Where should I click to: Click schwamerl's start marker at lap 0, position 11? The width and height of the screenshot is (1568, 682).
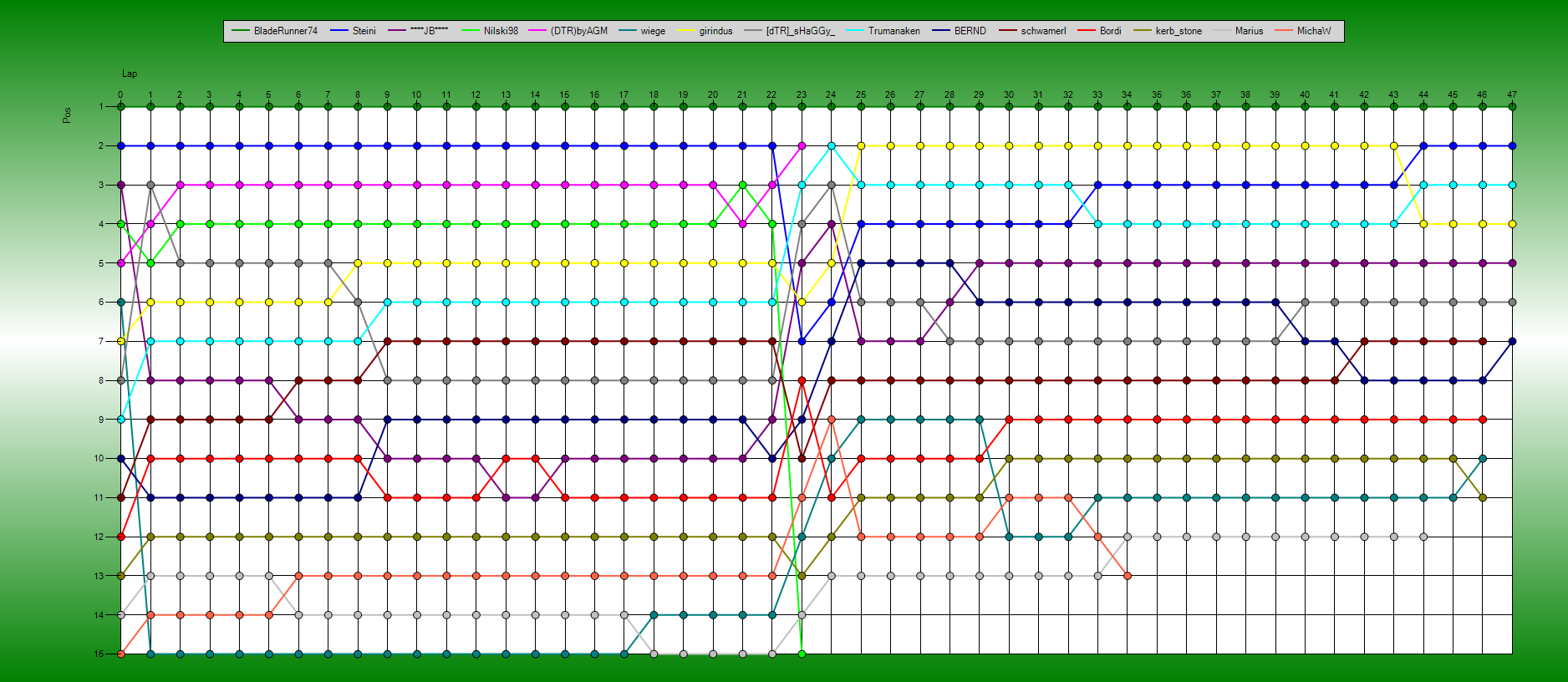[121, 497]
